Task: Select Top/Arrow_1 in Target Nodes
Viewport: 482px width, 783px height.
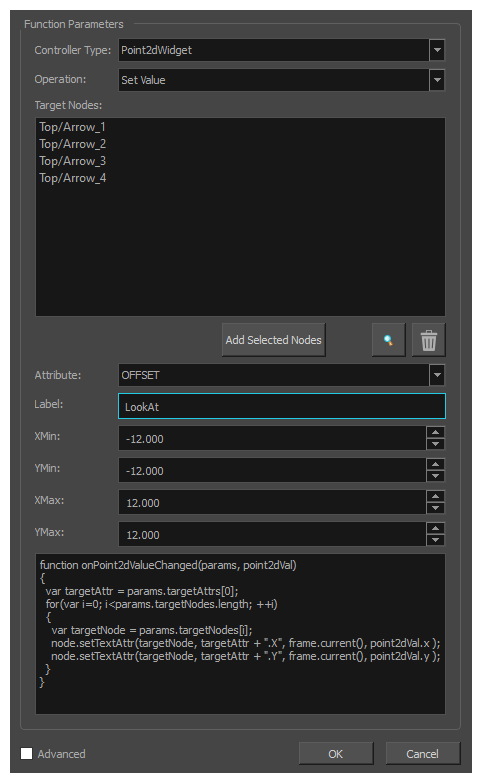Action: click(x=72, y=127)
